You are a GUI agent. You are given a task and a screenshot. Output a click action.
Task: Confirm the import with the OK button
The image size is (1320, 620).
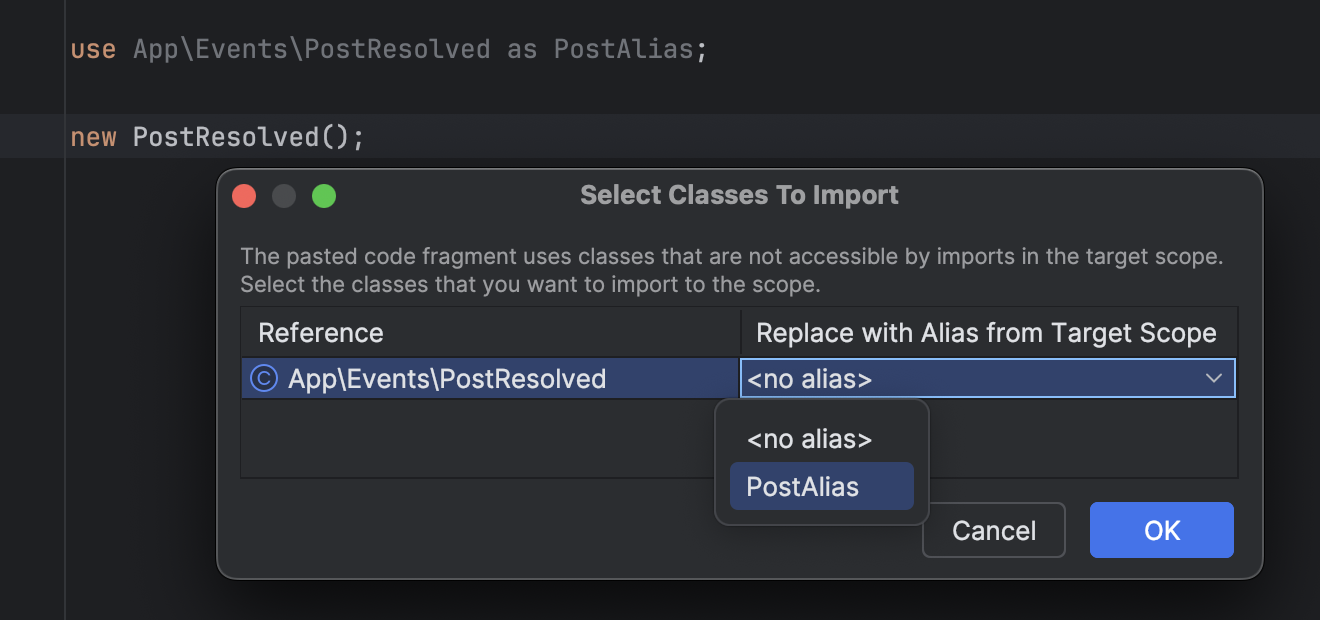[1161, 530]
